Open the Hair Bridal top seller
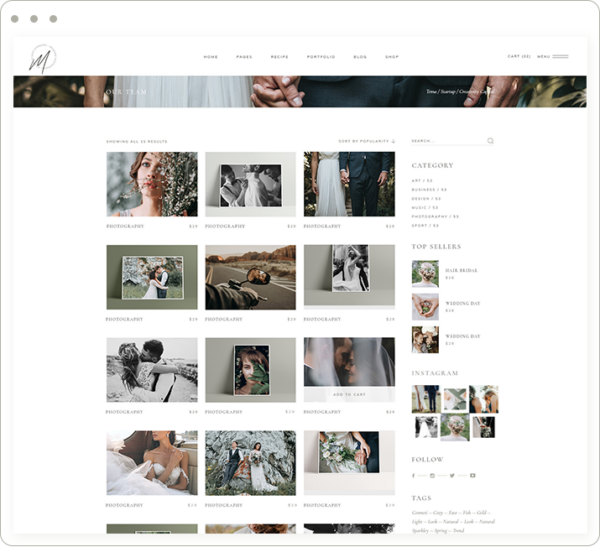 [x=461, y=270]
